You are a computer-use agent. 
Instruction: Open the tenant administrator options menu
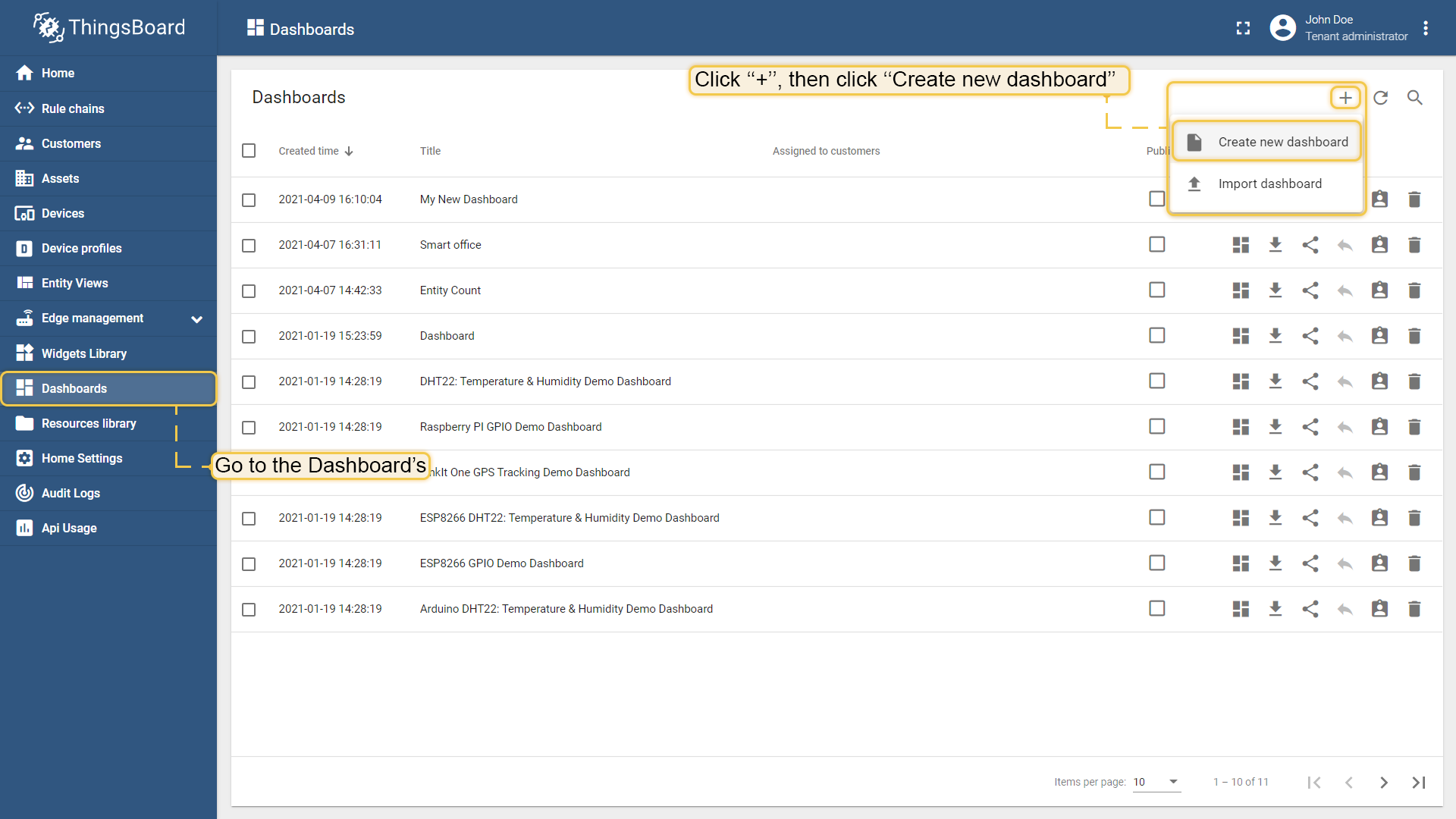[1426, 28]
